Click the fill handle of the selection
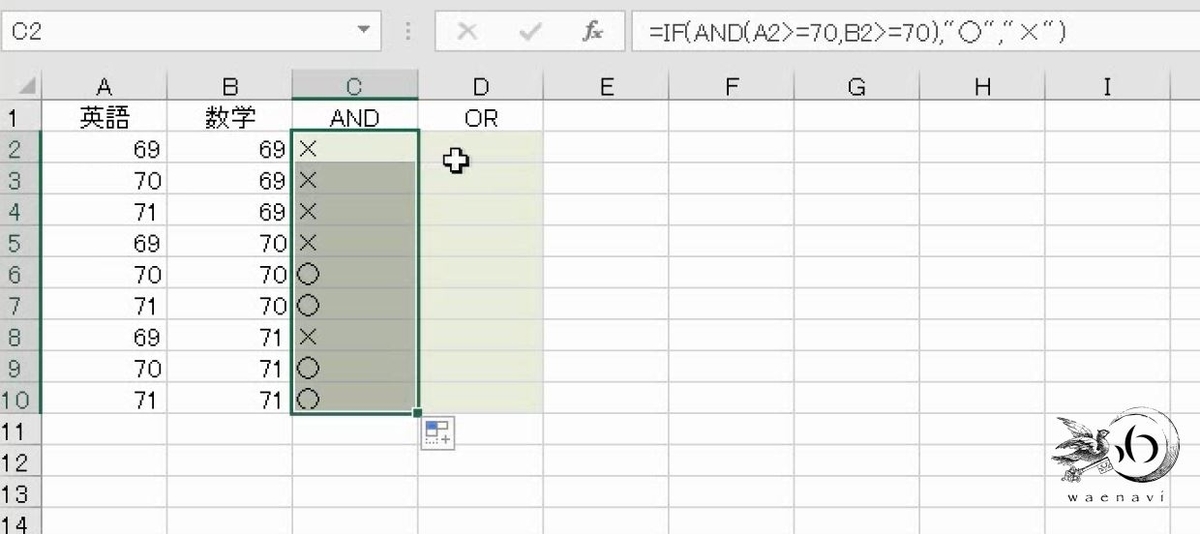 click(417, 413)
